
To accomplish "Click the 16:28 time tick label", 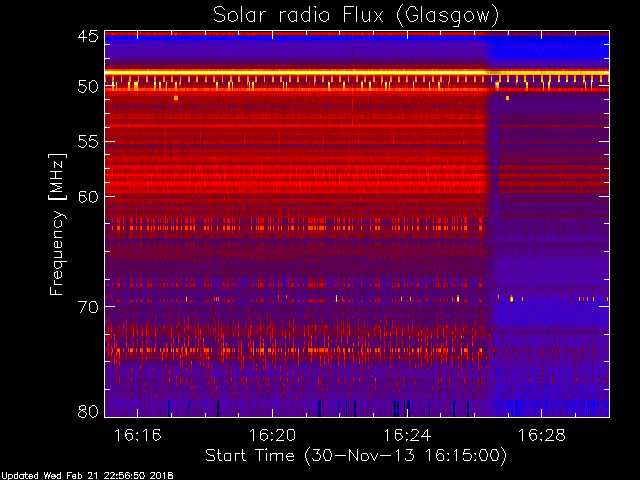I will 542,436.
